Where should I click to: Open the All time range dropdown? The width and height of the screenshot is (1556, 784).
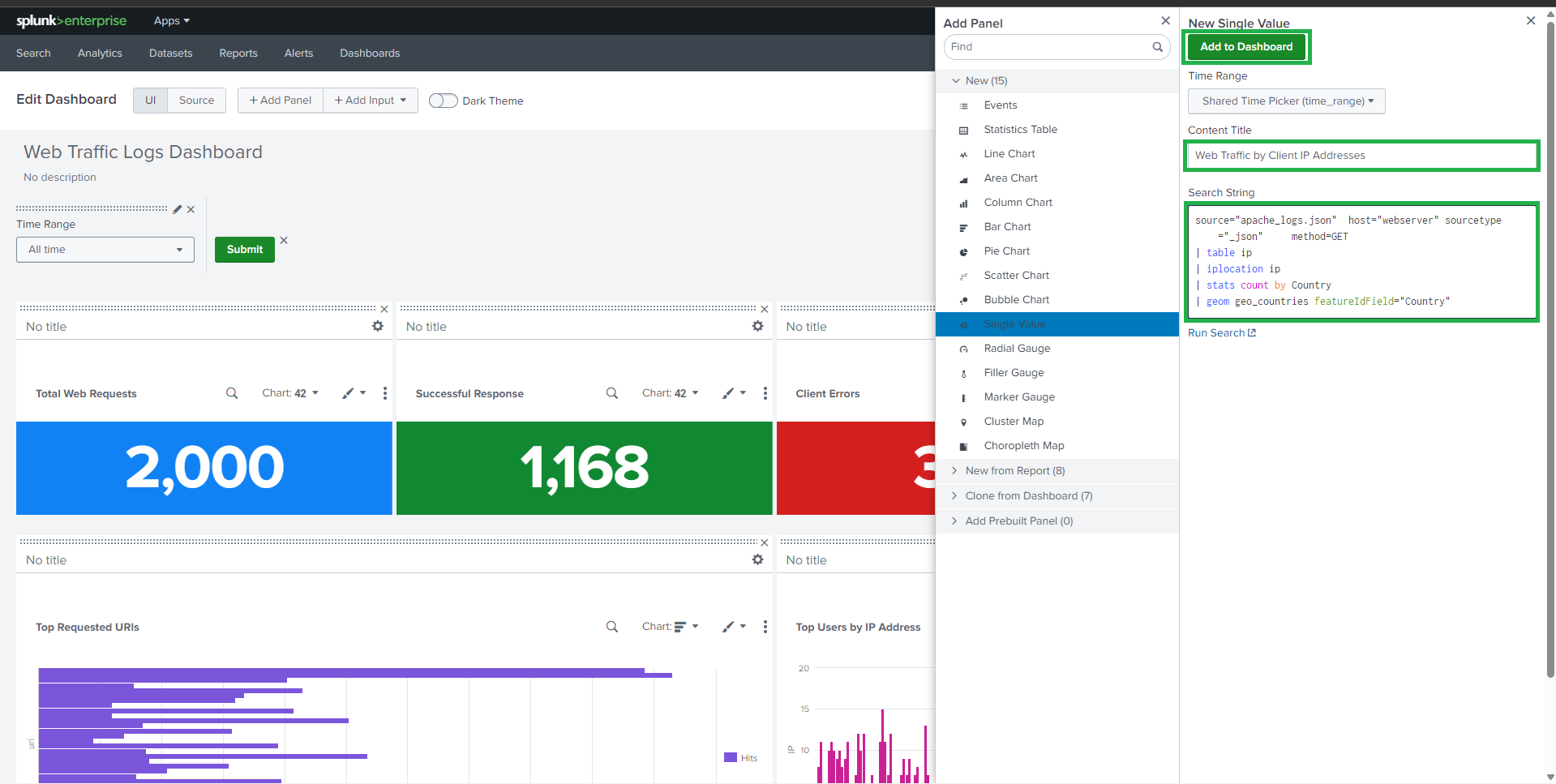click(105, 250)
